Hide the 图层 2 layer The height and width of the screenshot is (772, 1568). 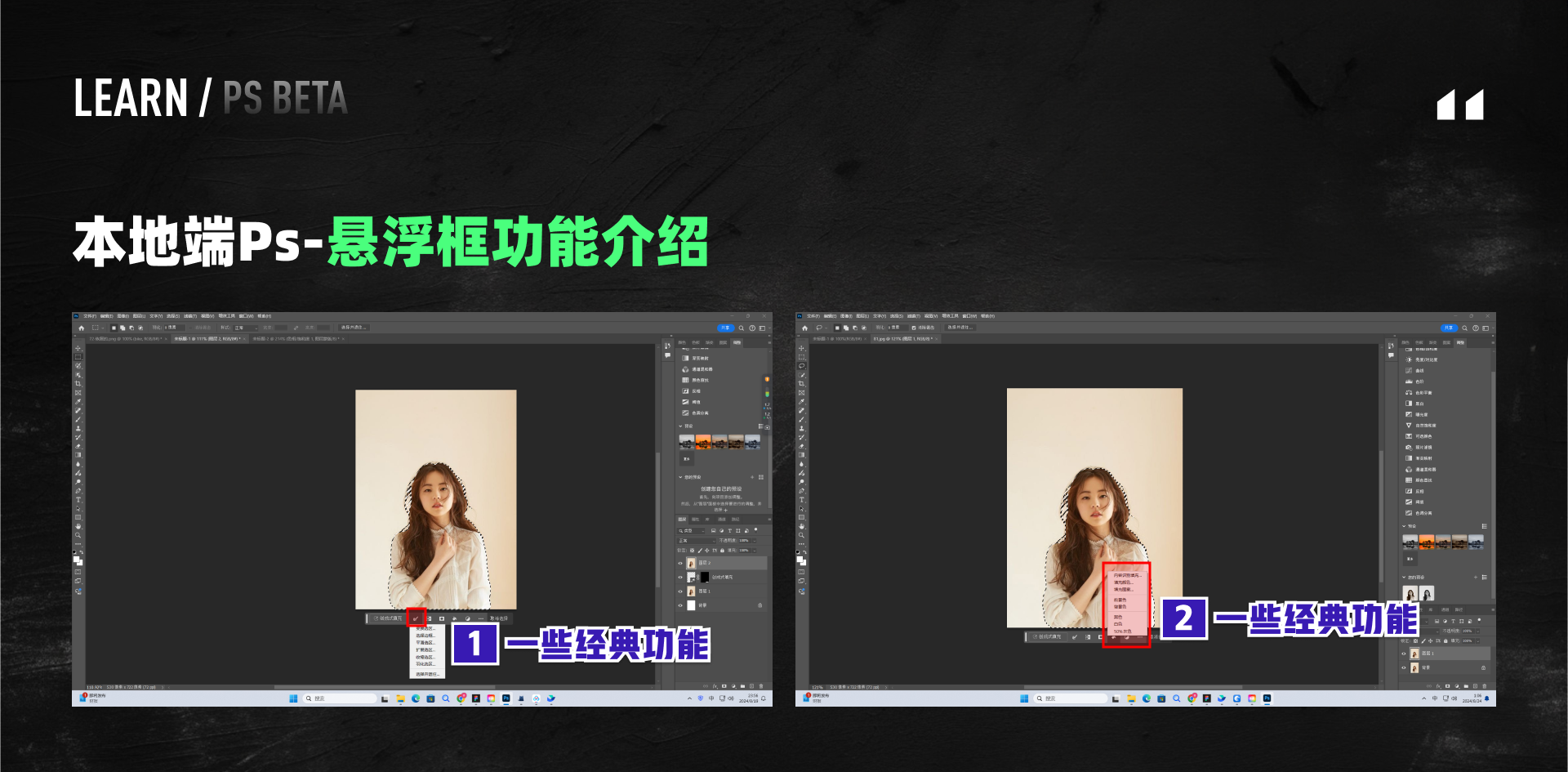(682, 563)
